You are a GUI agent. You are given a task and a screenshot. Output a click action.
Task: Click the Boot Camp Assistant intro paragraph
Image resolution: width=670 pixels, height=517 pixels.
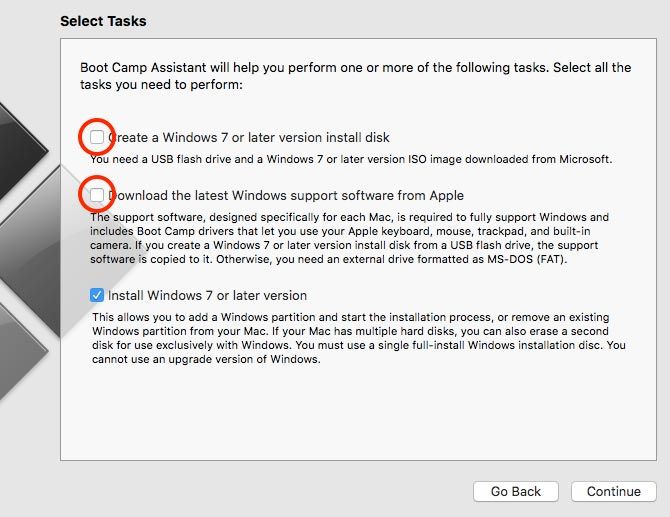(355, 76)
